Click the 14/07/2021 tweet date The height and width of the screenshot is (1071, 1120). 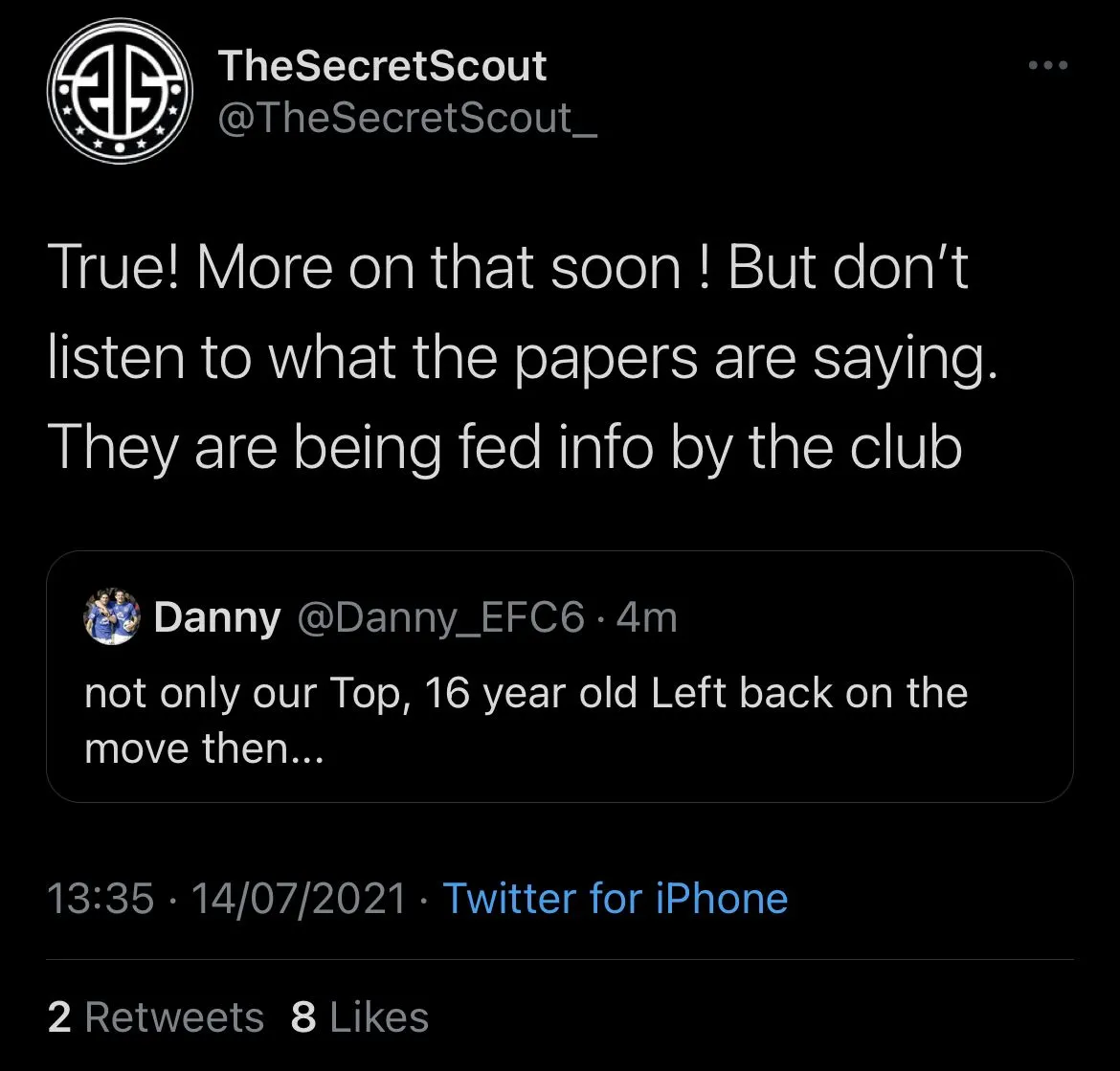pyautogui.click(x=300, y=898)
